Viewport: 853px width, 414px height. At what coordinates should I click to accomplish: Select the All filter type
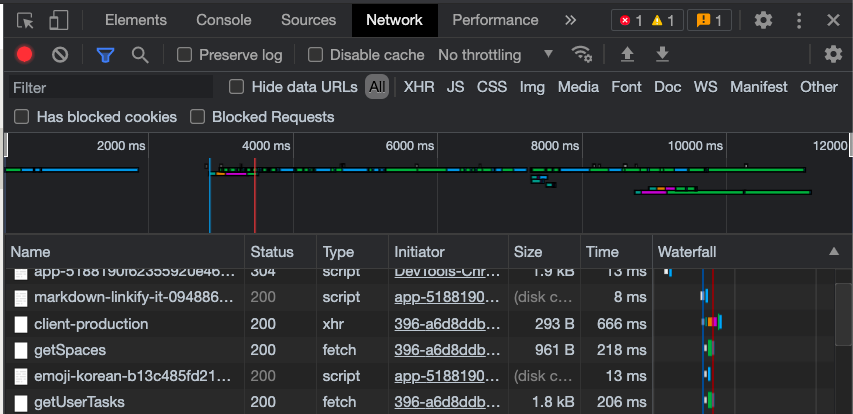pyautogui.click(x=377, y=87)
